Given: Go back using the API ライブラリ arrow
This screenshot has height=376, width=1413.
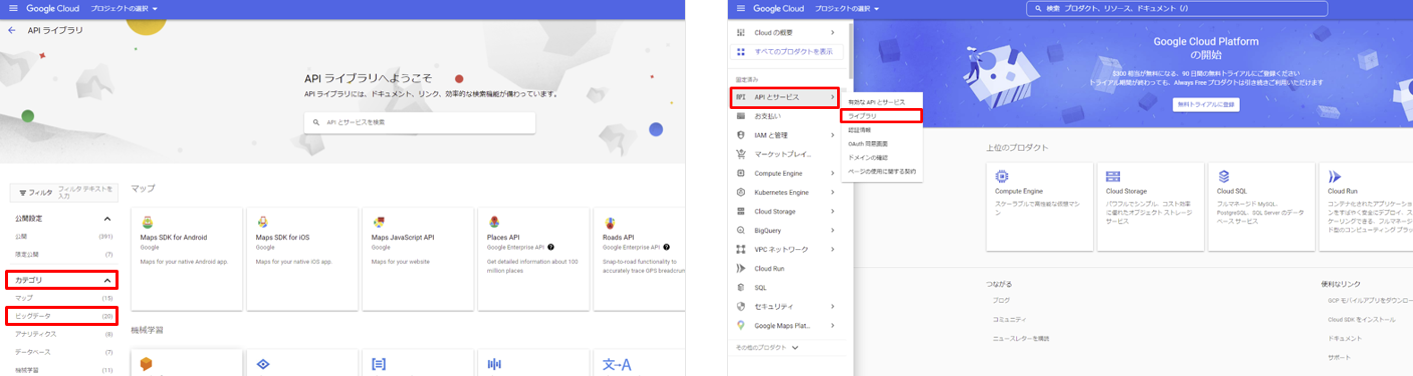Looking at the screenshot, I should pos(12,30).
